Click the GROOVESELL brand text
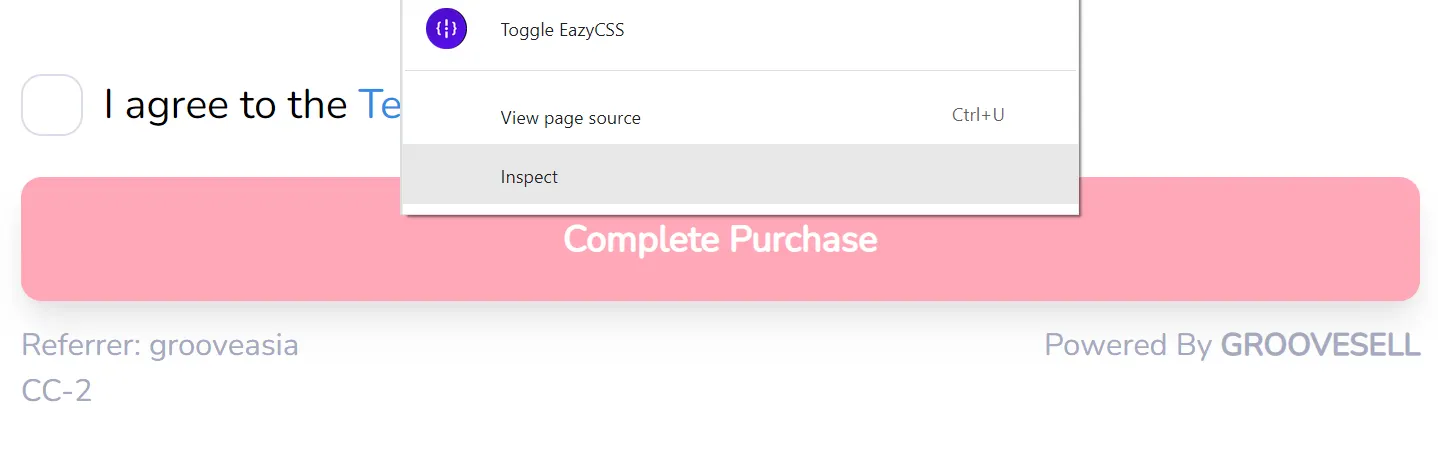This screenshot has width=1438, height=450. tap(1320, 345)
